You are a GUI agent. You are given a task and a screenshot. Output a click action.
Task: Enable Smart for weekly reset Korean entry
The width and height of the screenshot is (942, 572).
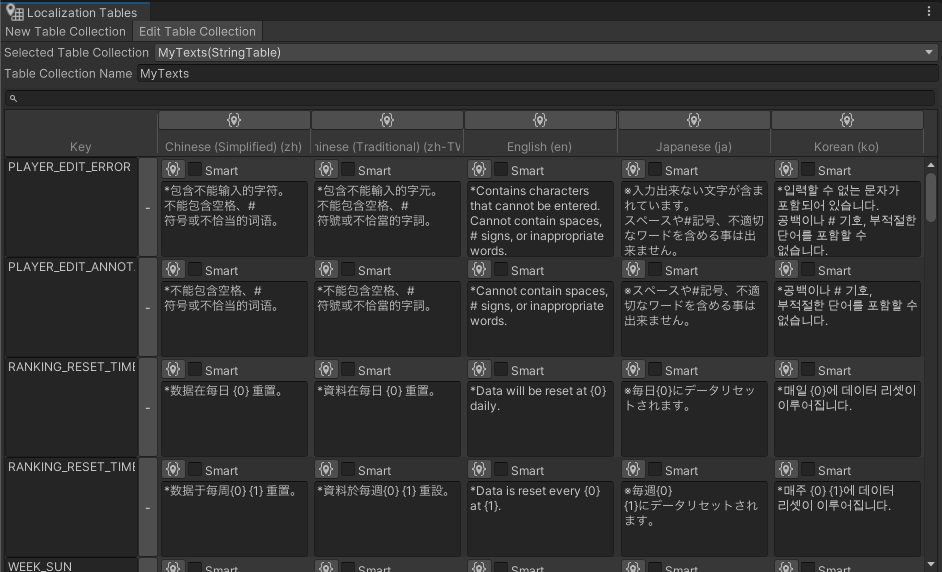[x=807, y=469]
